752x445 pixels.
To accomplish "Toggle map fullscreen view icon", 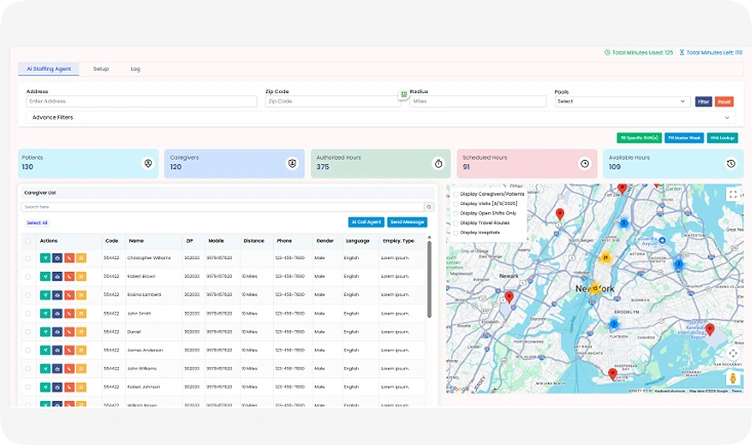I will pyautogui.click(x=732, y=194).
